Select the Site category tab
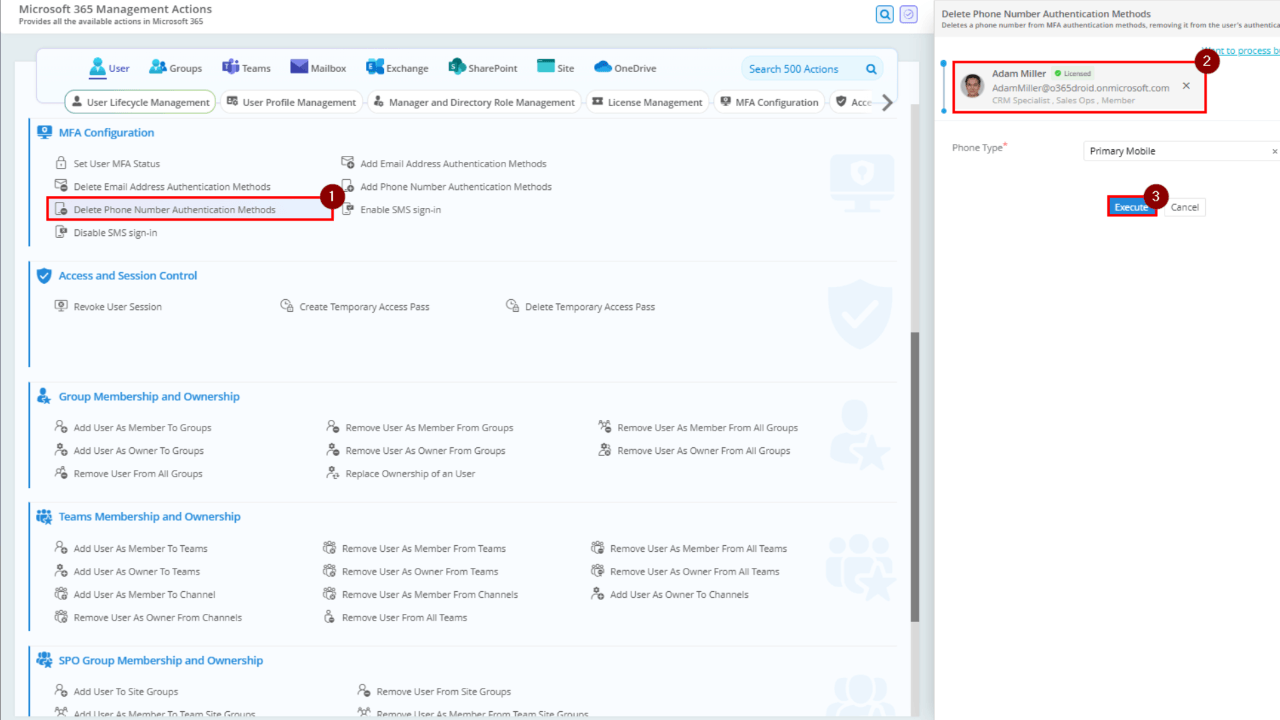 point(556,68)
